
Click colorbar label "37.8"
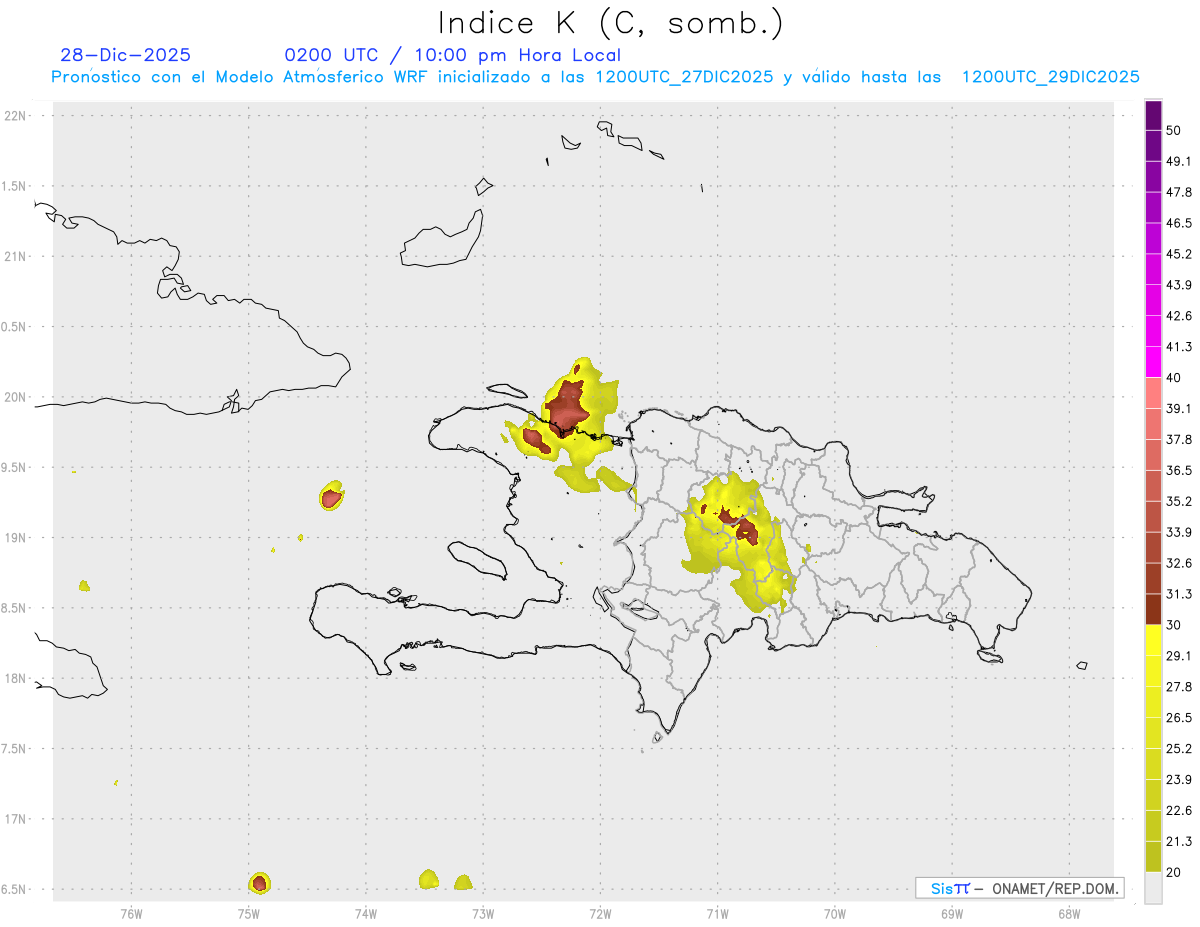tap(1178, 440)
